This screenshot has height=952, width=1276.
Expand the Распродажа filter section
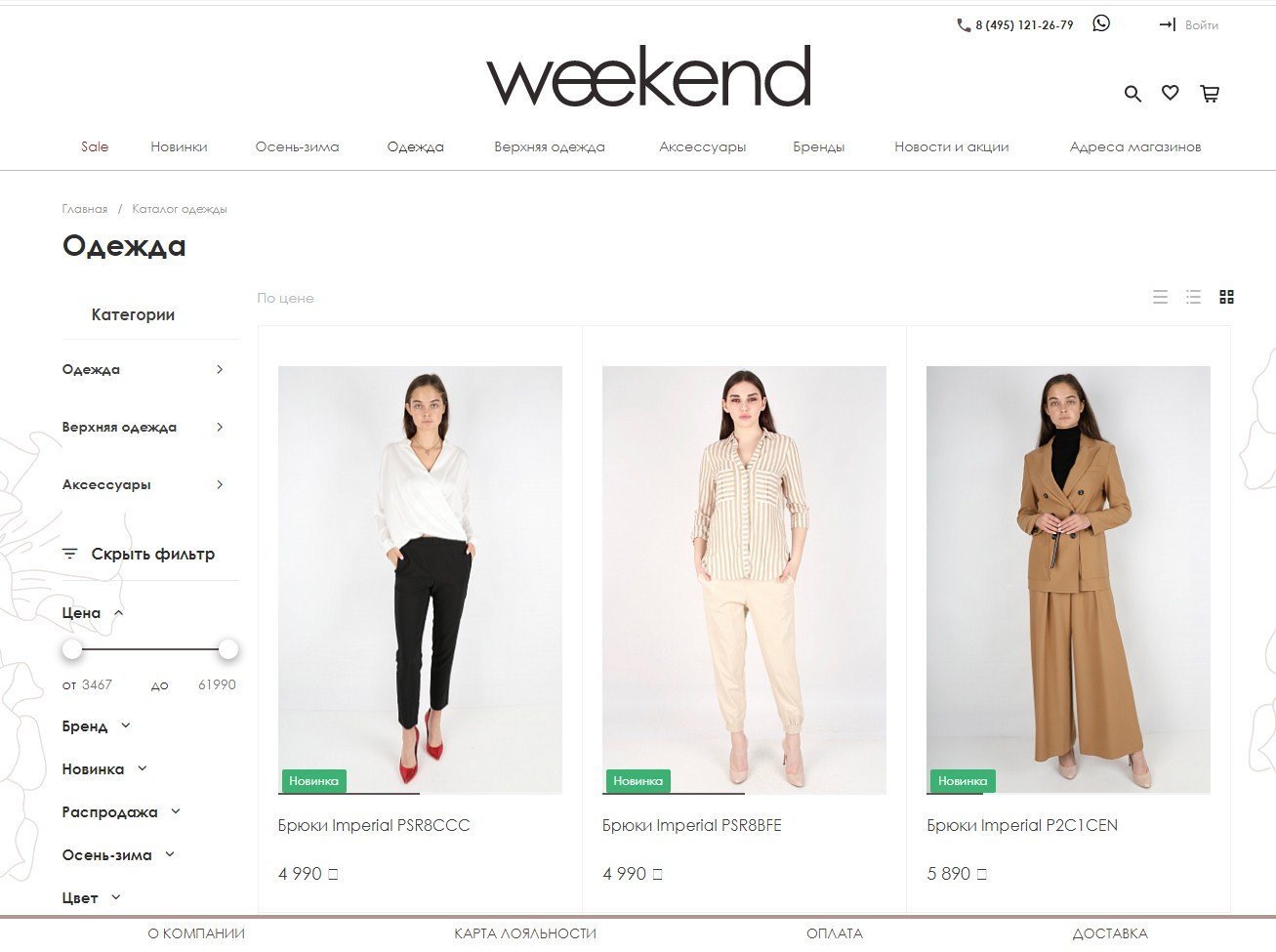[121, 812]
